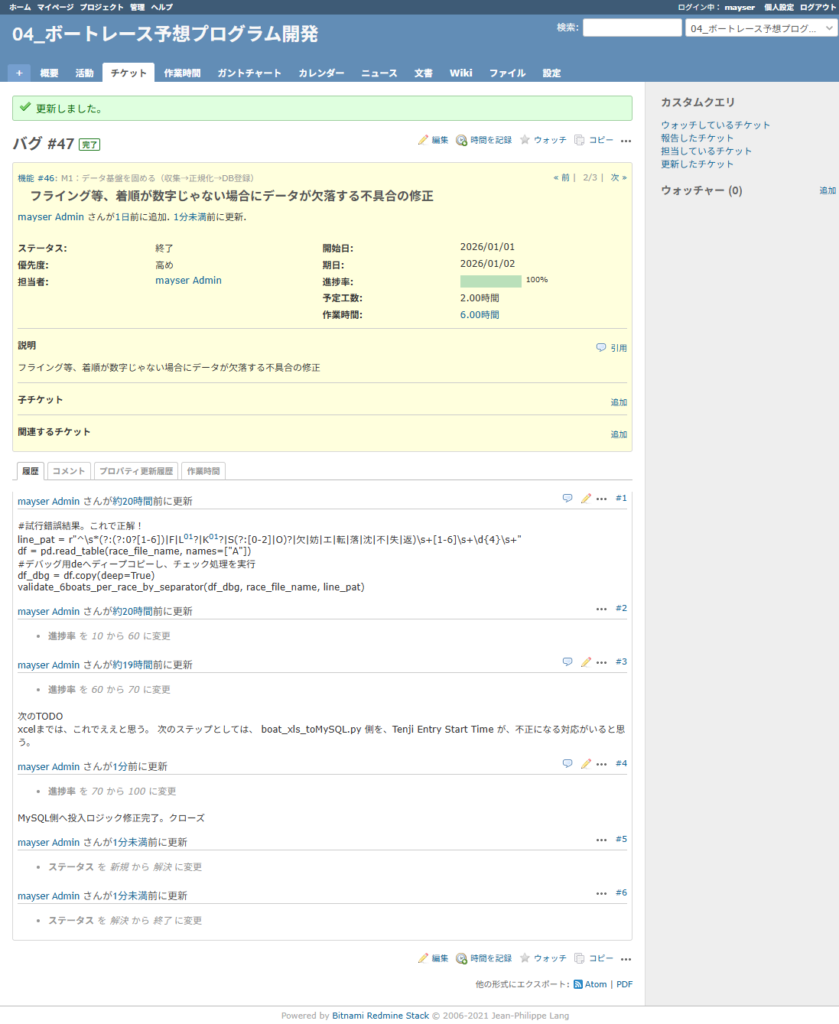Open the project jump dropdown
The image size is (839, 1024).
point(760,29)
